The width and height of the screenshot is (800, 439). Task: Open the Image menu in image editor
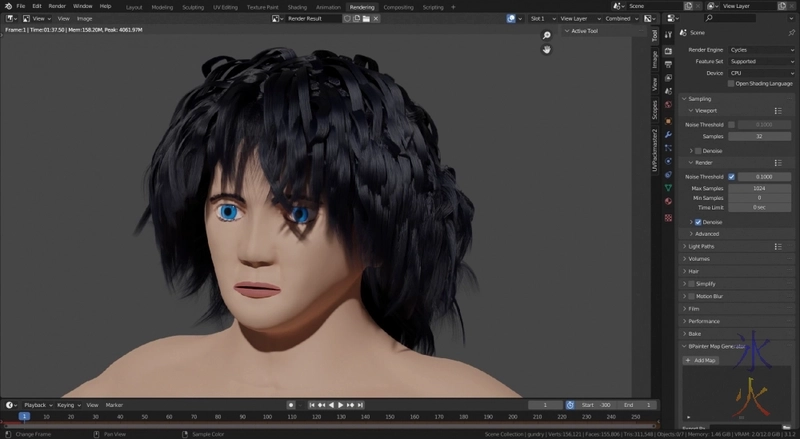pyautogui.click(x=85, y=18)
